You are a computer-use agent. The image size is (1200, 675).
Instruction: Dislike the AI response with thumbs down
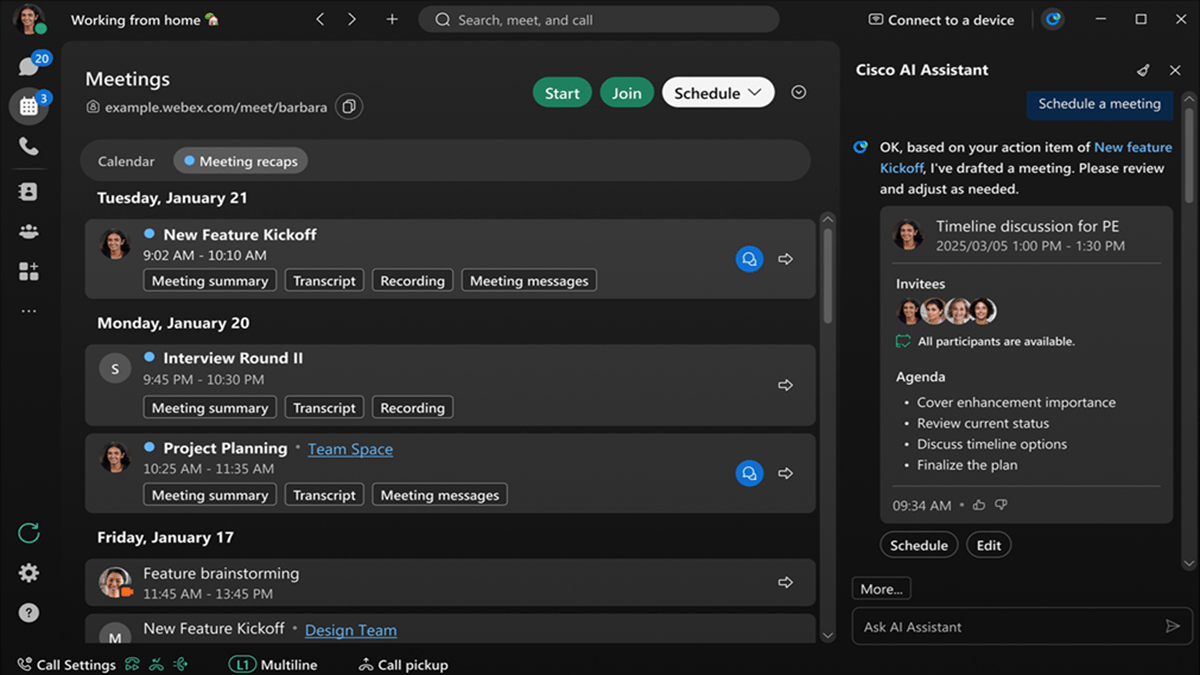coord(1000,506)
